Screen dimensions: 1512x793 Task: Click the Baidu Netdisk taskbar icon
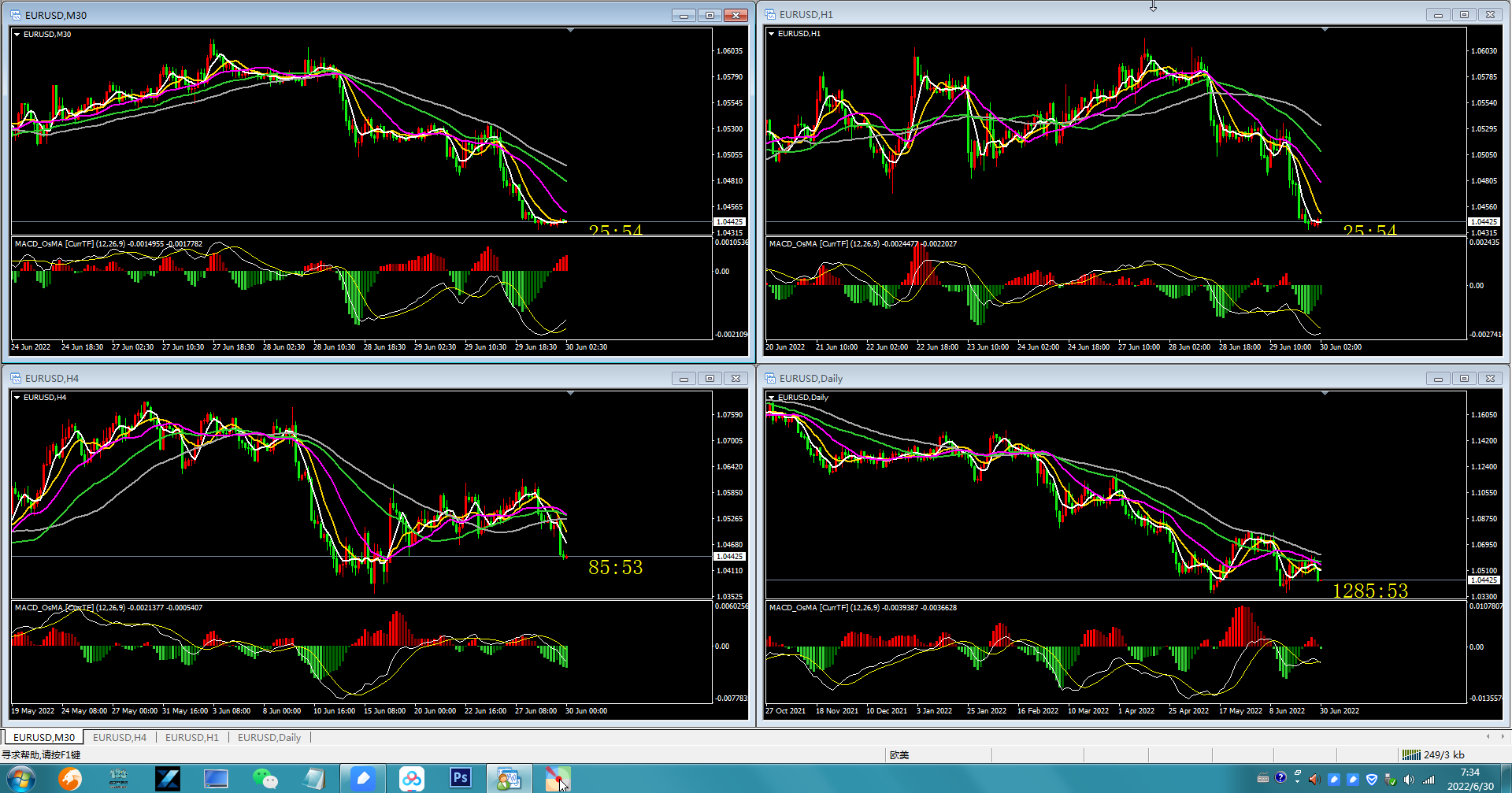411,779
